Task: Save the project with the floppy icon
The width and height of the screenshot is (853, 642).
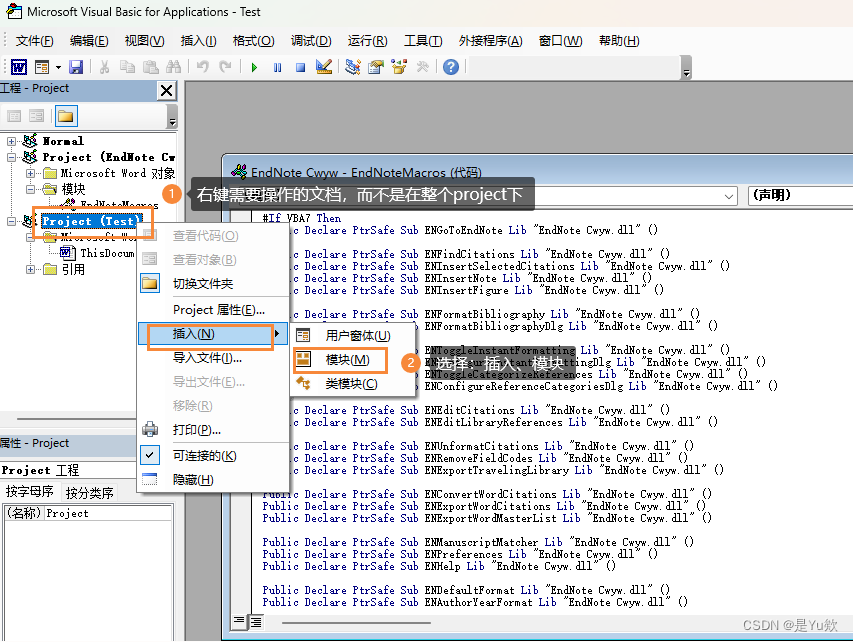Action: point(76,67)
